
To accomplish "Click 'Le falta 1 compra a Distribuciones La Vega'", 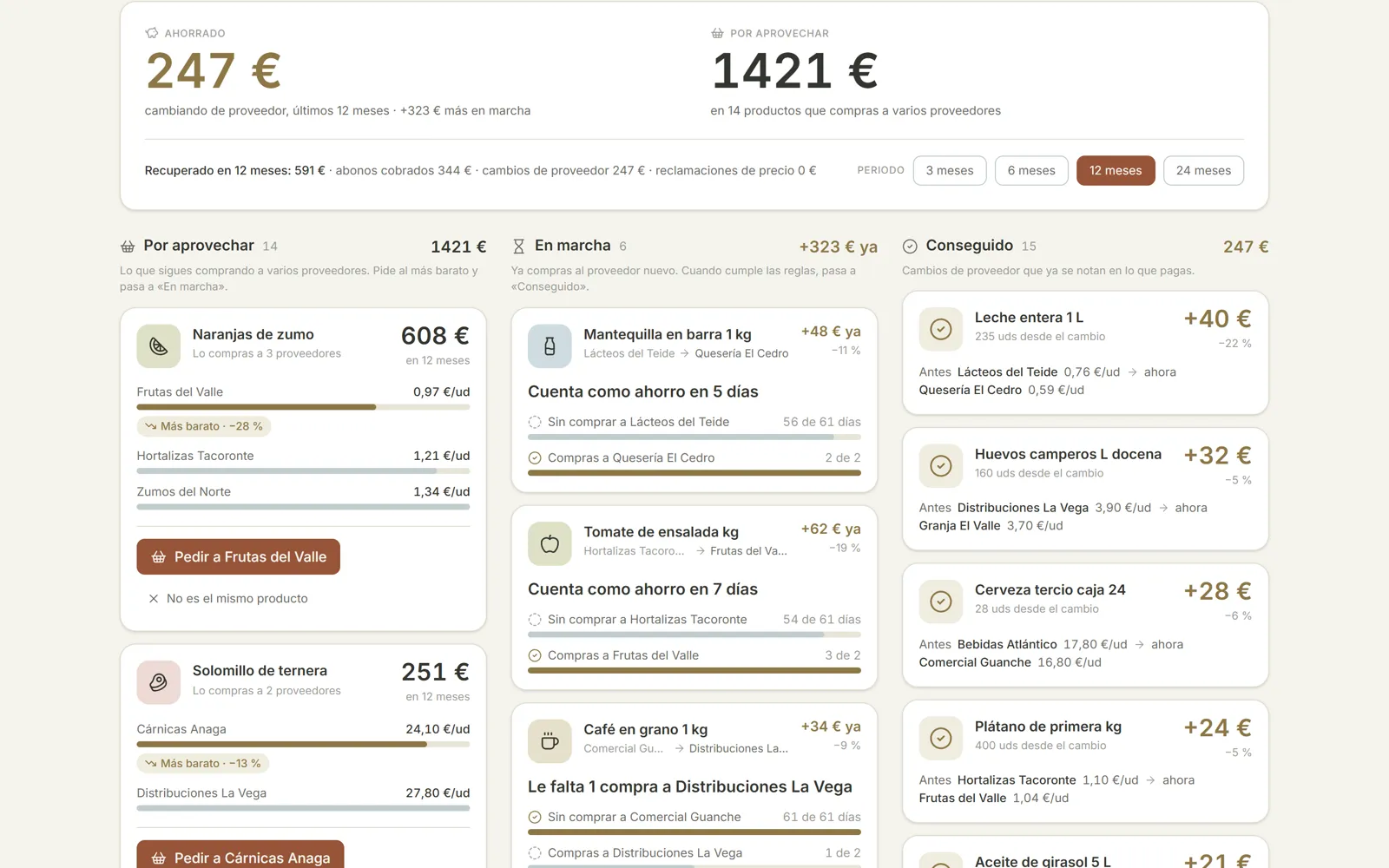I will click(x=690, y=787).
